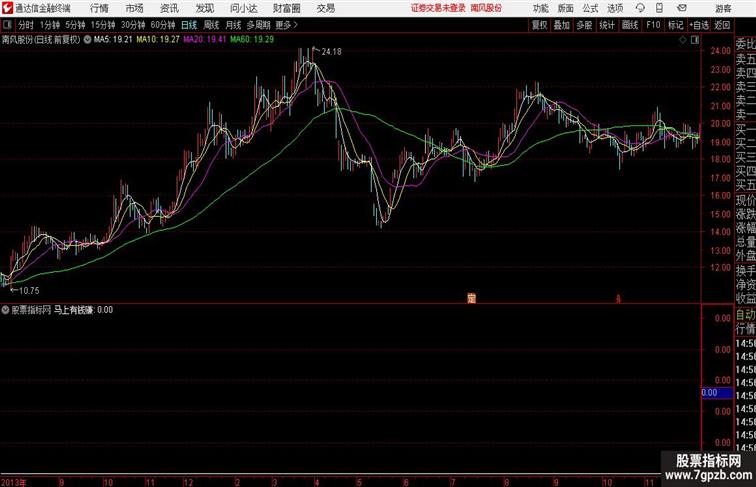Switch to 5分钟 period

point(75,25)
